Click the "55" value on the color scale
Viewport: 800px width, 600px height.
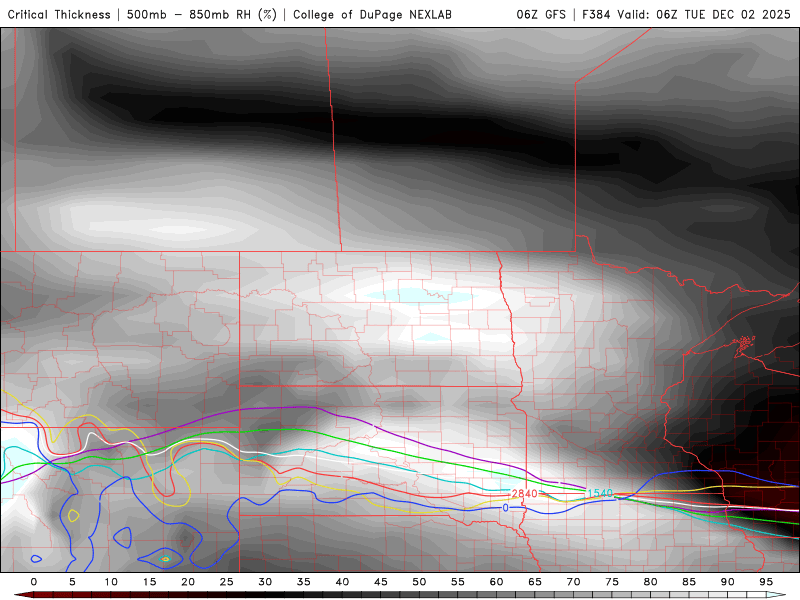[x=458, y=582]
